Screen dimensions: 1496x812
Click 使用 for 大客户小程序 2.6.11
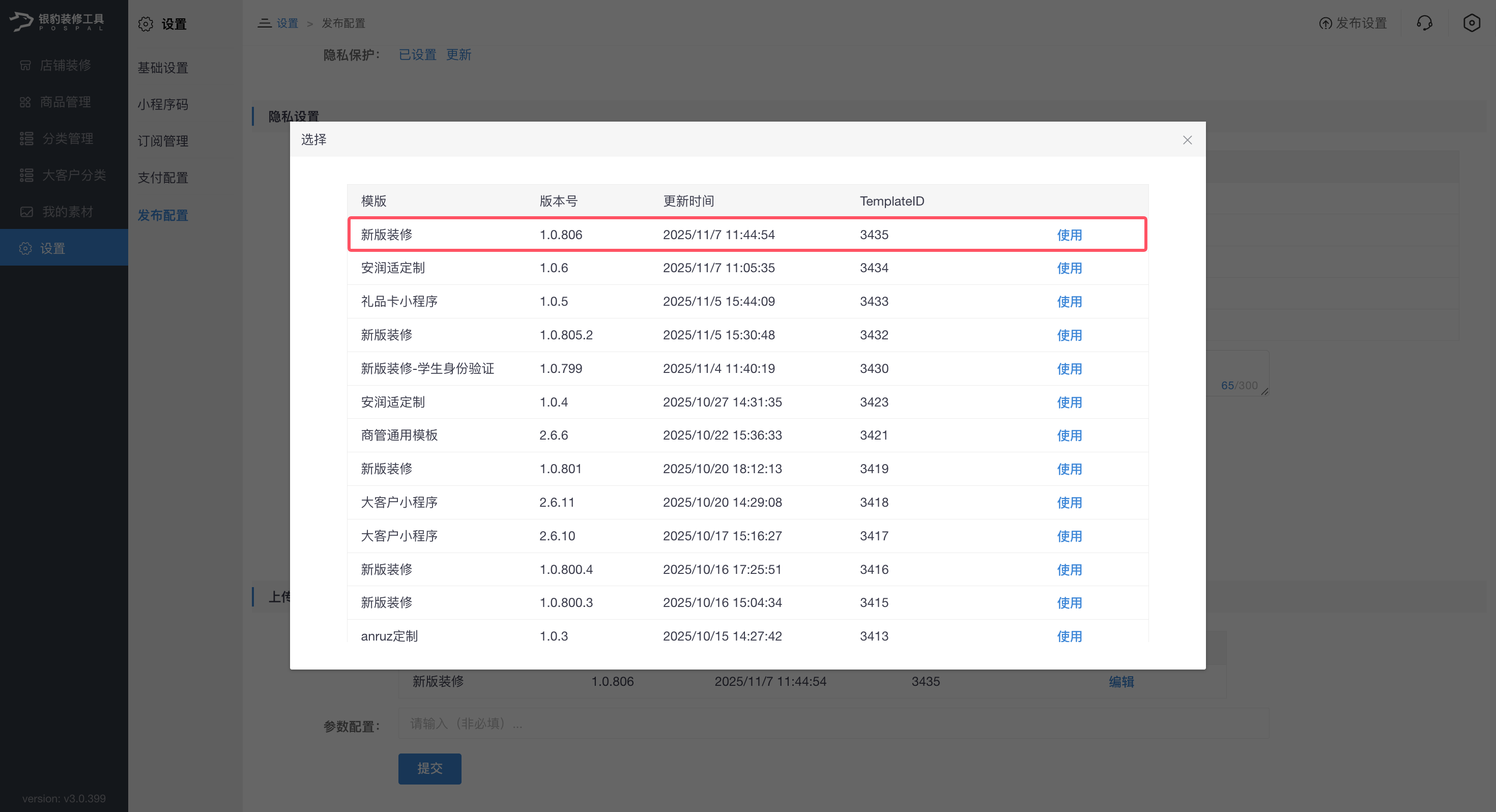pyautogui.click(x=1069, y=502)
